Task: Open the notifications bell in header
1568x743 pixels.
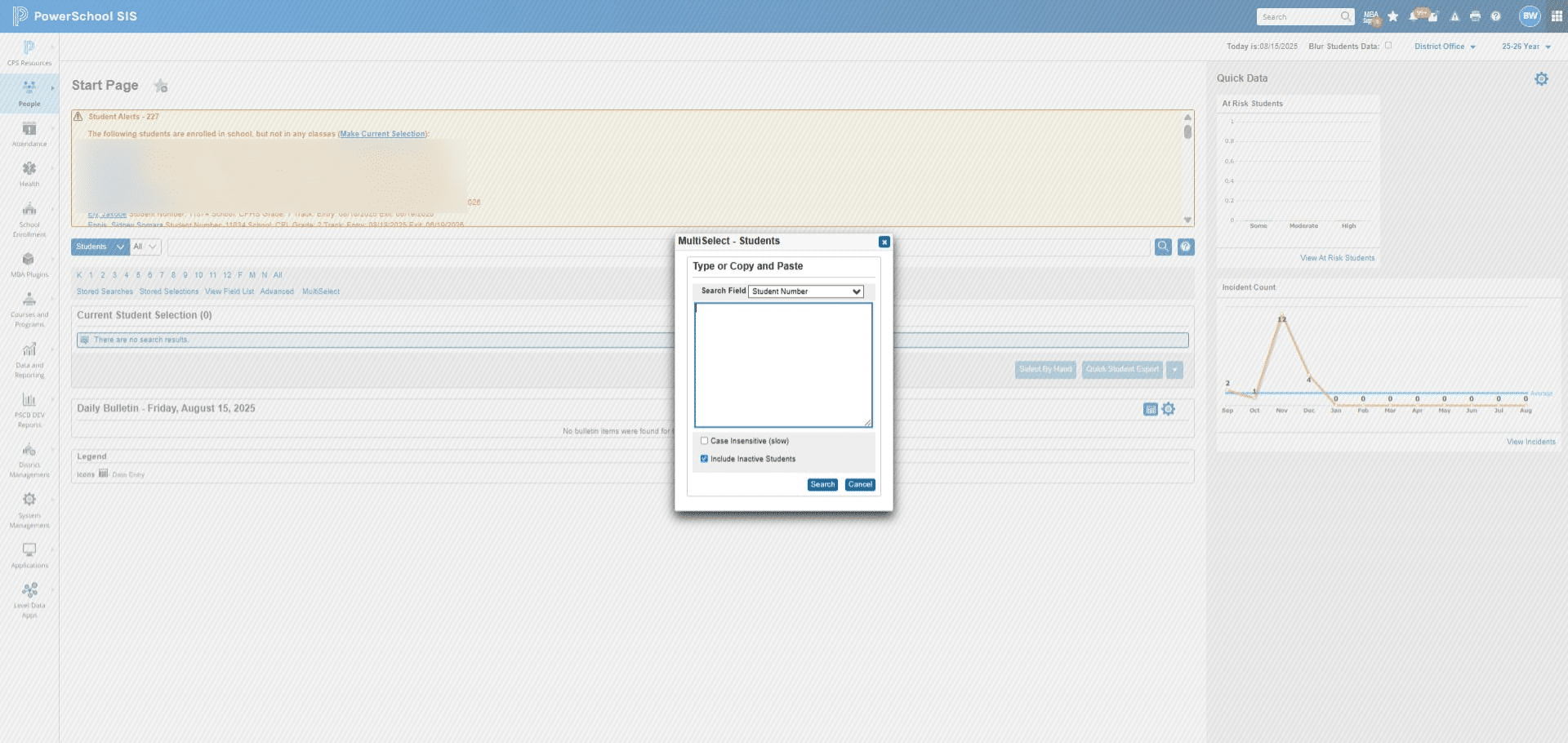Action: click(1414, 16)
